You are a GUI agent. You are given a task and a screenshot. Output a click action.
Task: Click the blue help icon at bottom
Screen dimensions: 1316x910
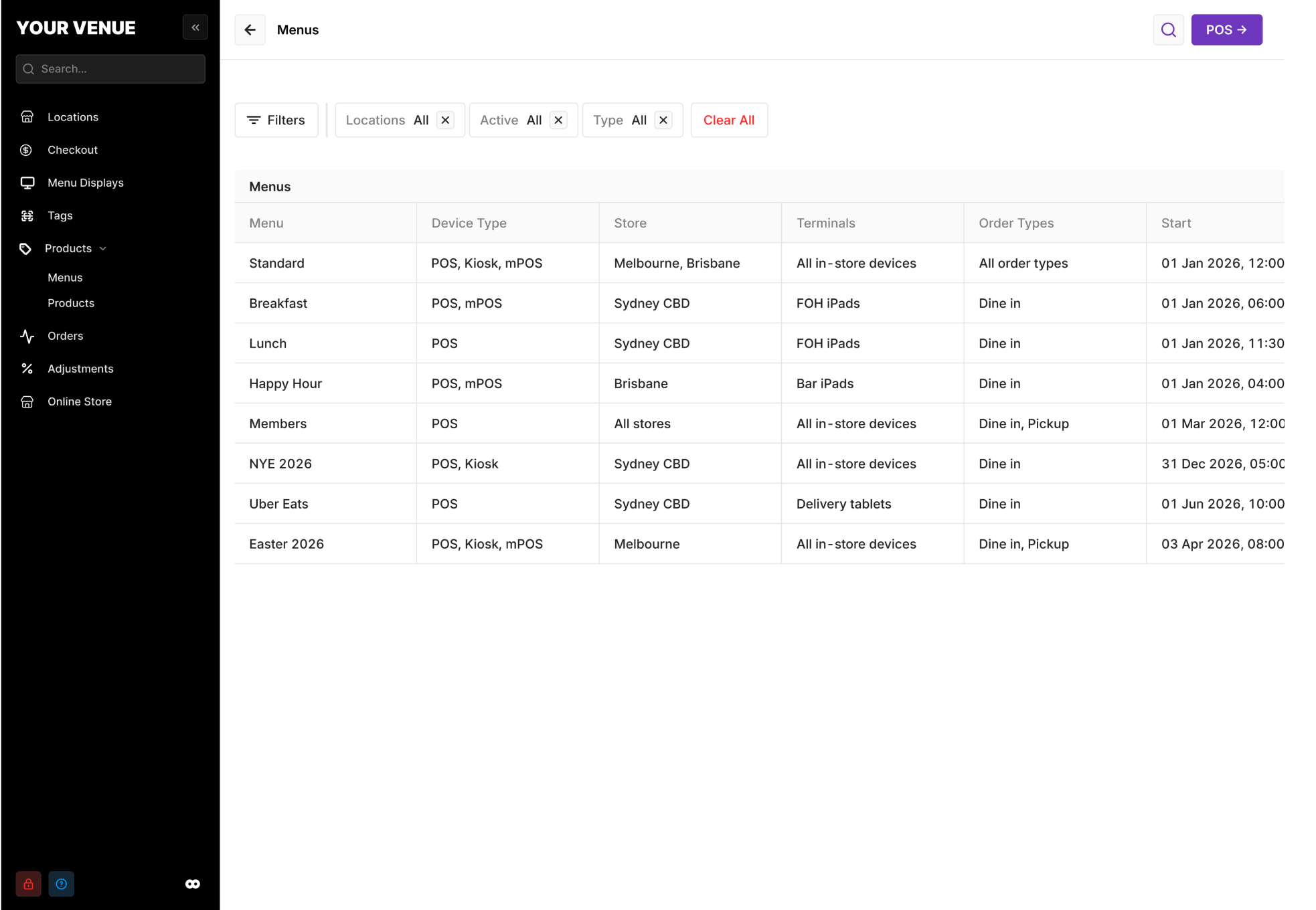(x=61, y=884)
